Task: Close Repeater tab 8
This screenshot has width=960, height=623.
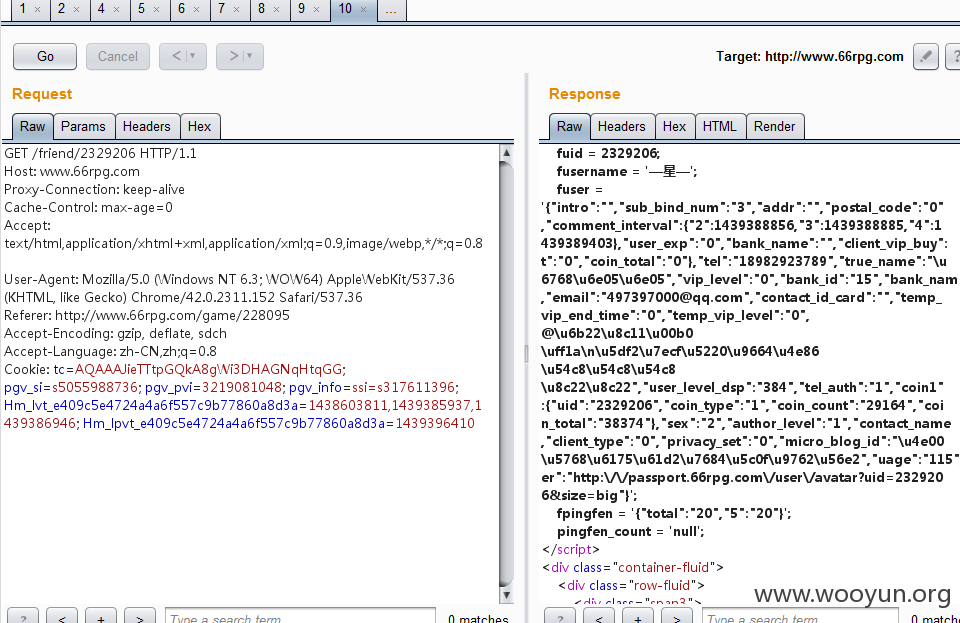Action: click(277, 10)
